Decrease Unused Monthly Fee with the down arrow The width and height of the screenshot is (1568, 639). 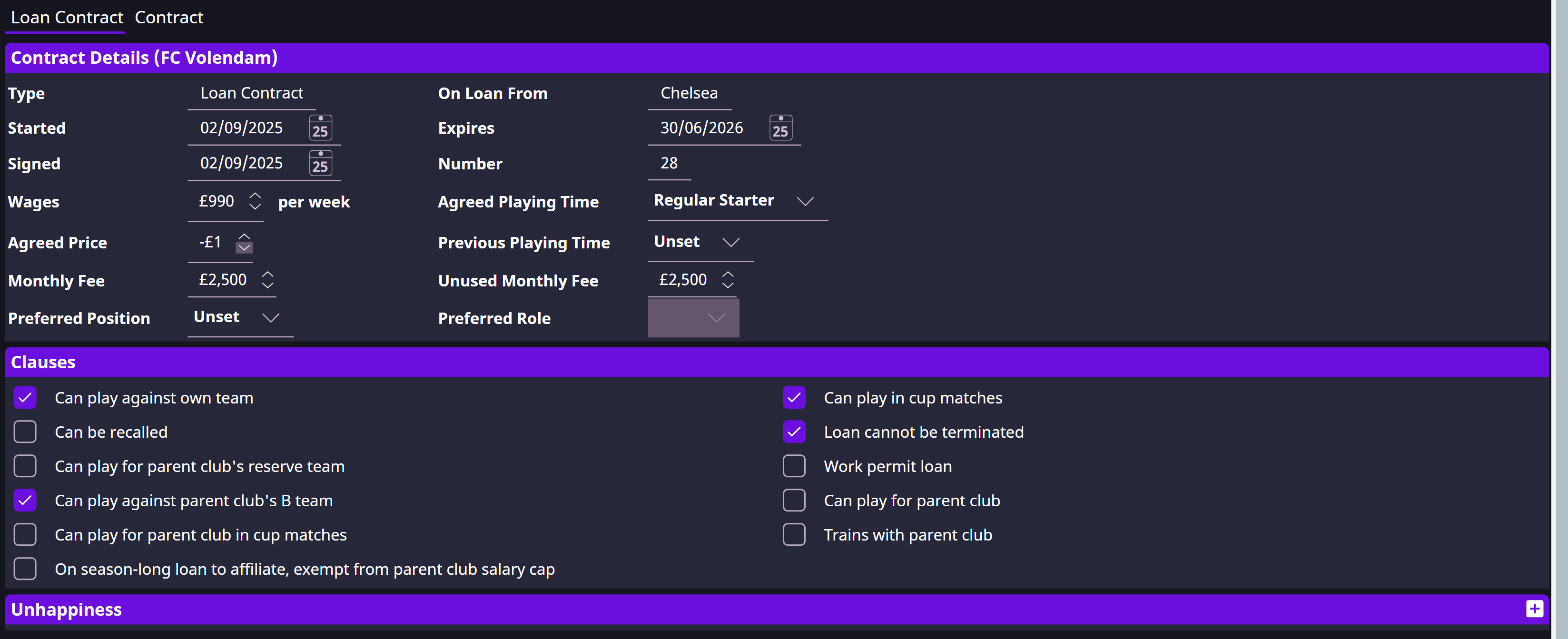pos(728,285)
